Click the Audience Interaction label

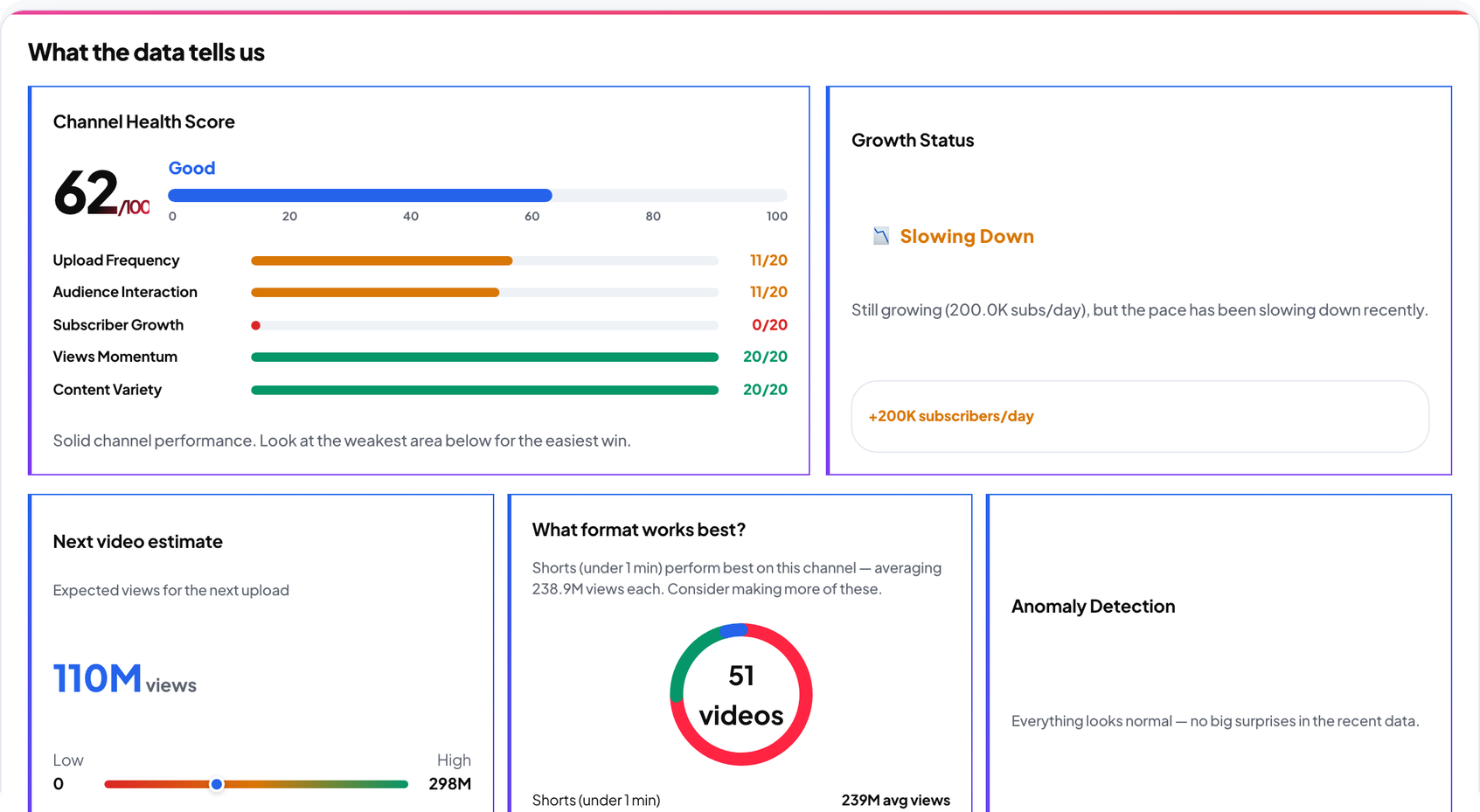[125, 292]
